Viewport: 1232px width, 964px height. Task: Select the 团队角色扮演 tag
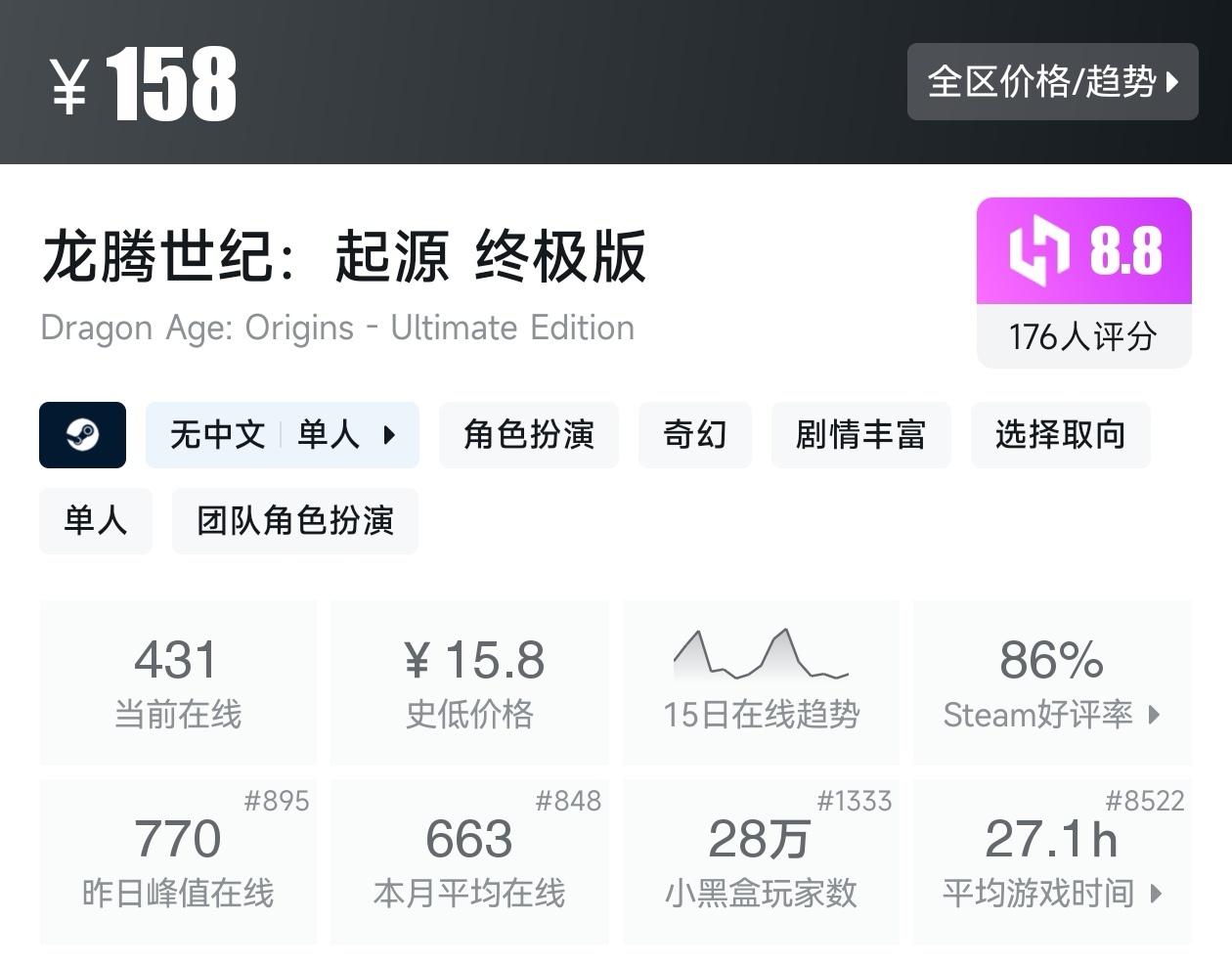pyautogui.click(x=295, y=520)
